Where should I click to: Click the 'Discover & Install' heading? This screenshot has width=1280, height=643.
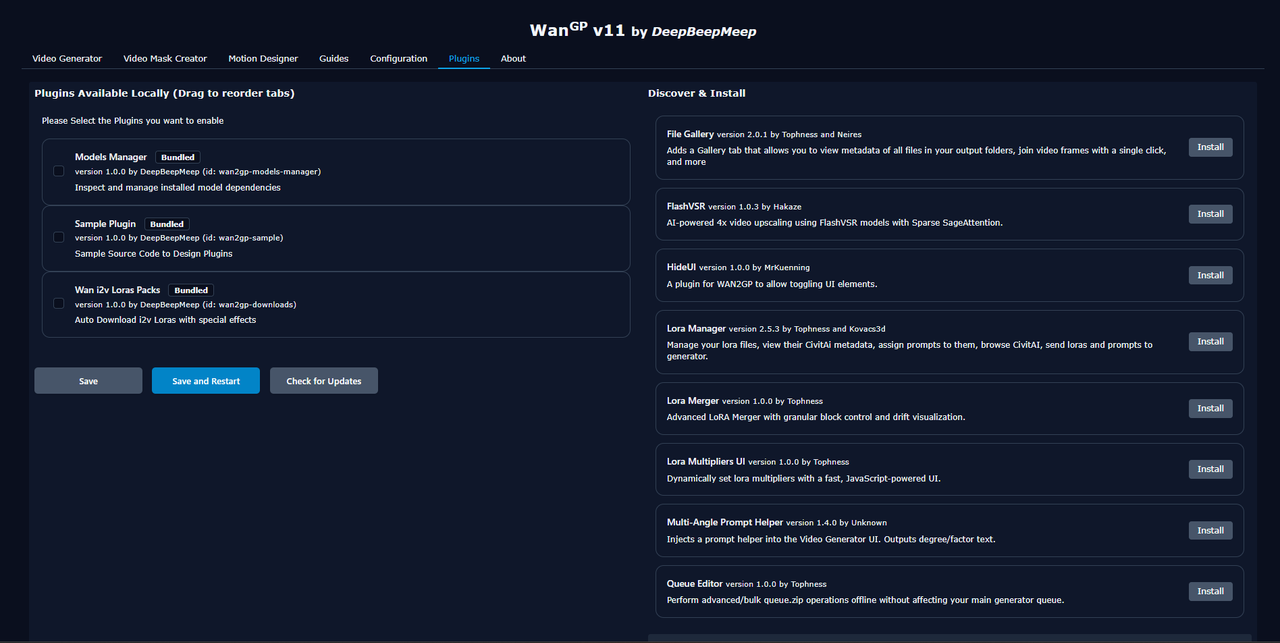click(x=696, y=93)
